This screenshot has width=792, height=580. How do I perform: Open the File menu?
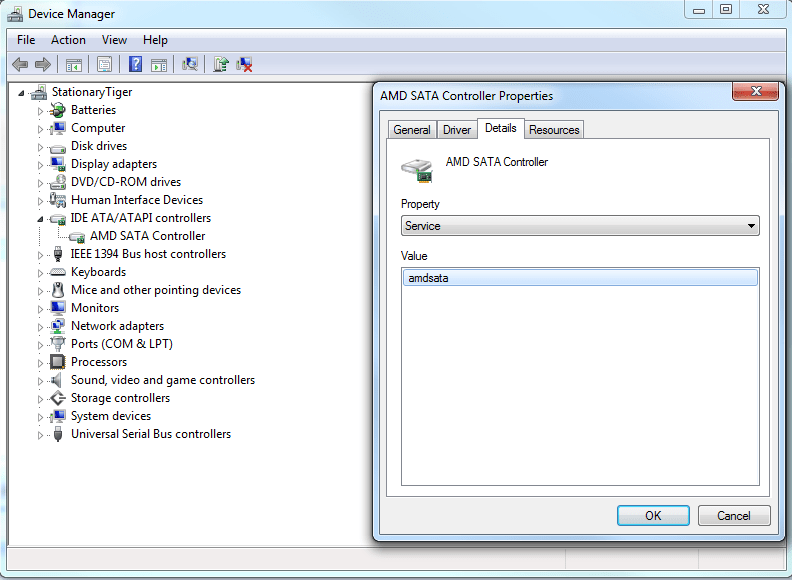pyautogui.click(x=26, y=40)
